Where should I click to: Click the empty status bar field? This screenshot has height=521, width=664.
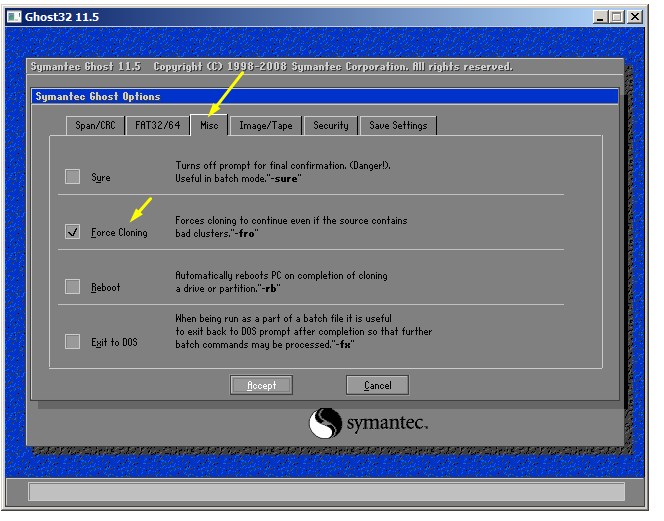coord(326,492)
